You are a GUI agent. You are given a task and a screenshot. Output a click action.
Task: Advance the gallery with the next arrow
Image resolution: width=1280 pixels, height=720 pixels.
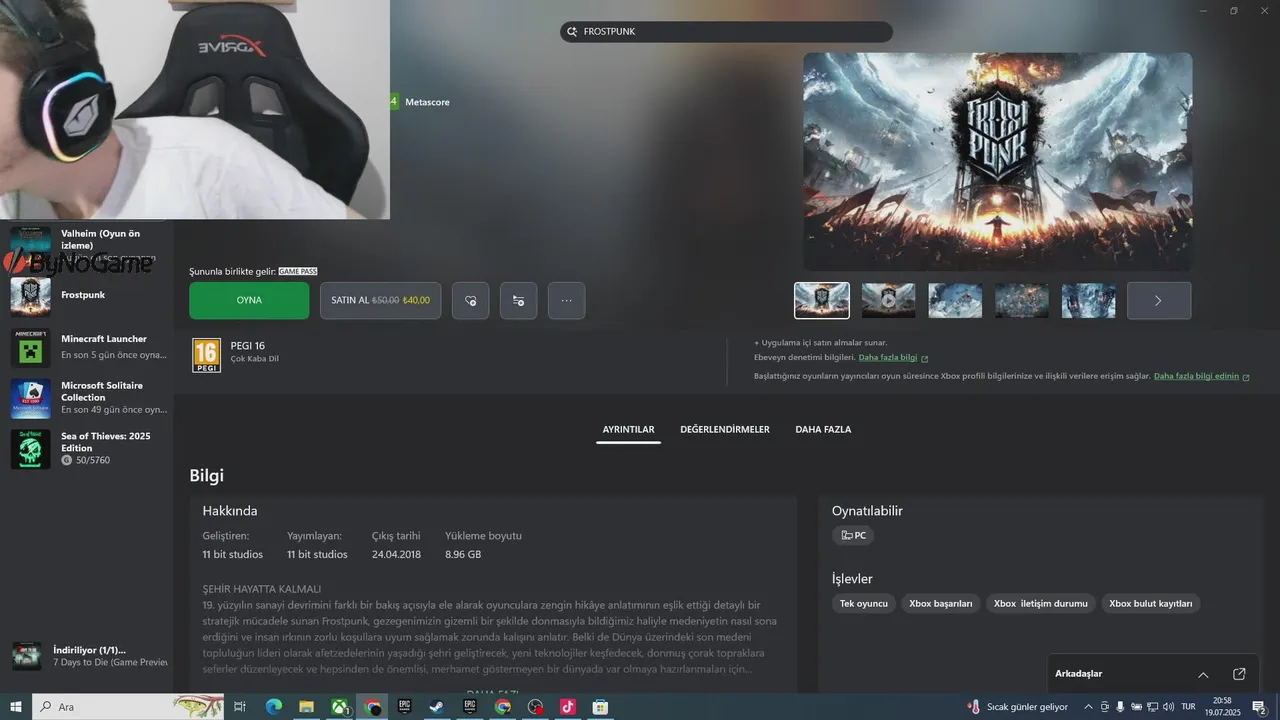tap(1159, 300)
